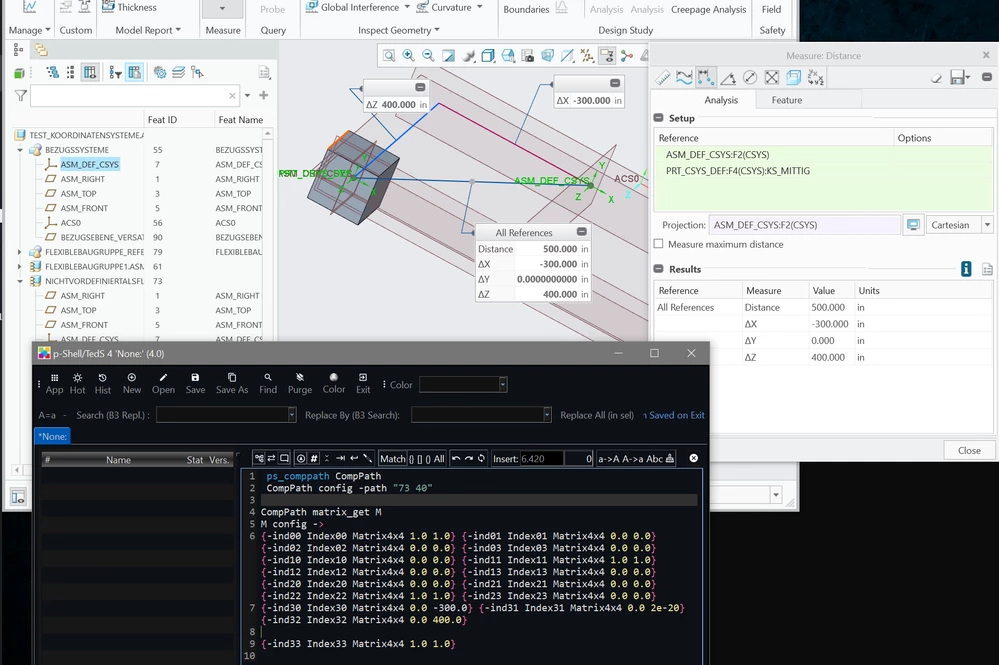Click the Hist icon in p-Shell toolbar
Screen dimensions: 999x665
pyautogui.click(x=103, y=383)
